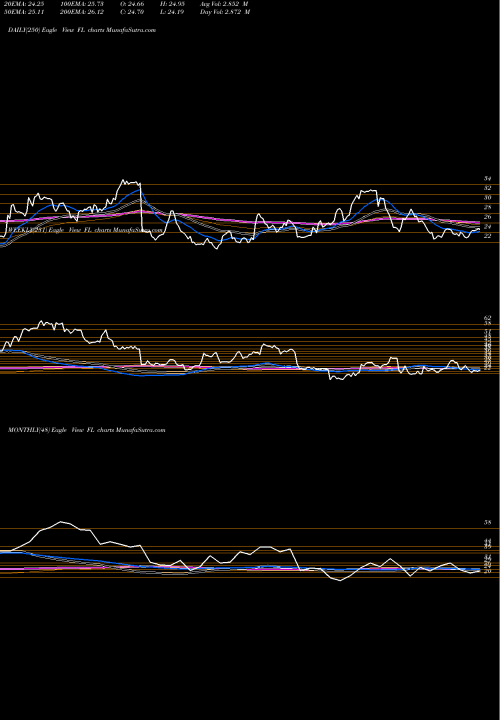500x720 pixels.
Task: Click the 26 price label on daily axis
Action: tap(488, 217)
